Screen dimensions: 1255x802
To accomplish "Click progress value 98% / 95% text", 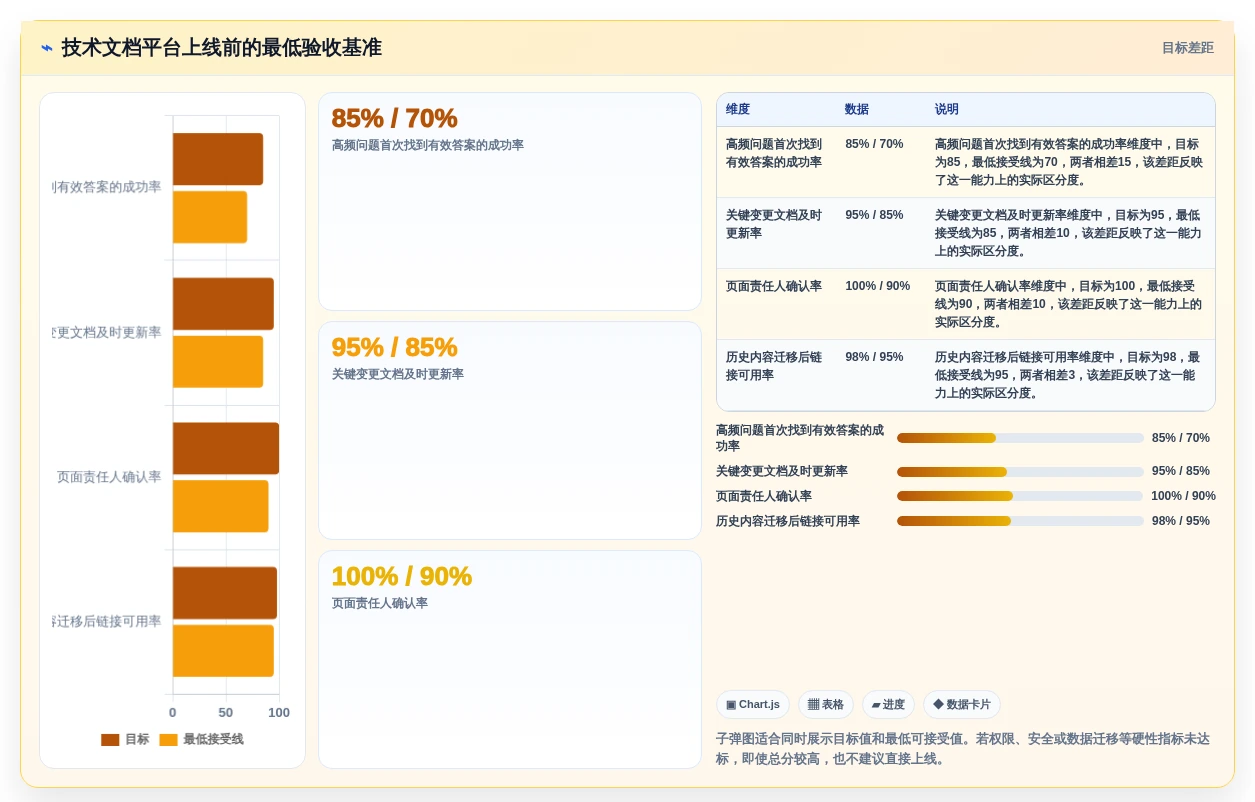I will point(1181,521).
